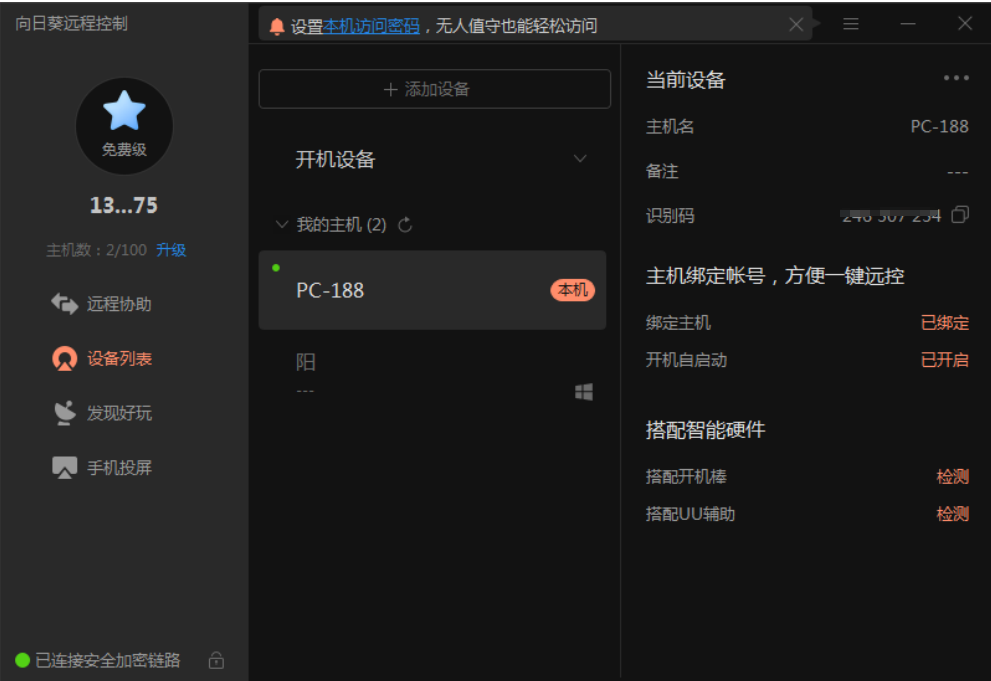Click the Windows logo on 阳 device
This screenshot has width=991, height=681.
pos(584,392)
